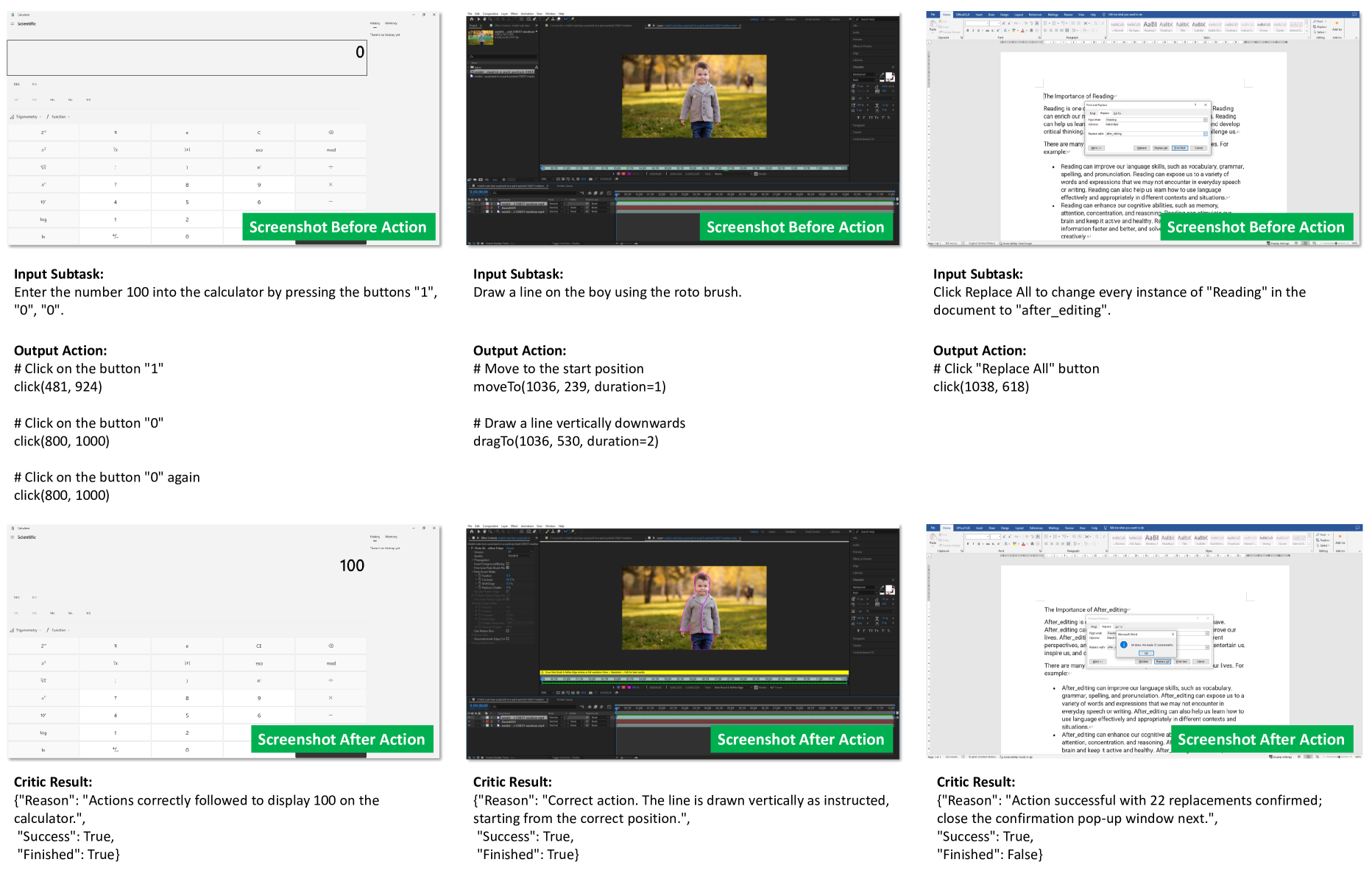
Task: Click red font color icon in top-right Word
Action: [1023, 30]
